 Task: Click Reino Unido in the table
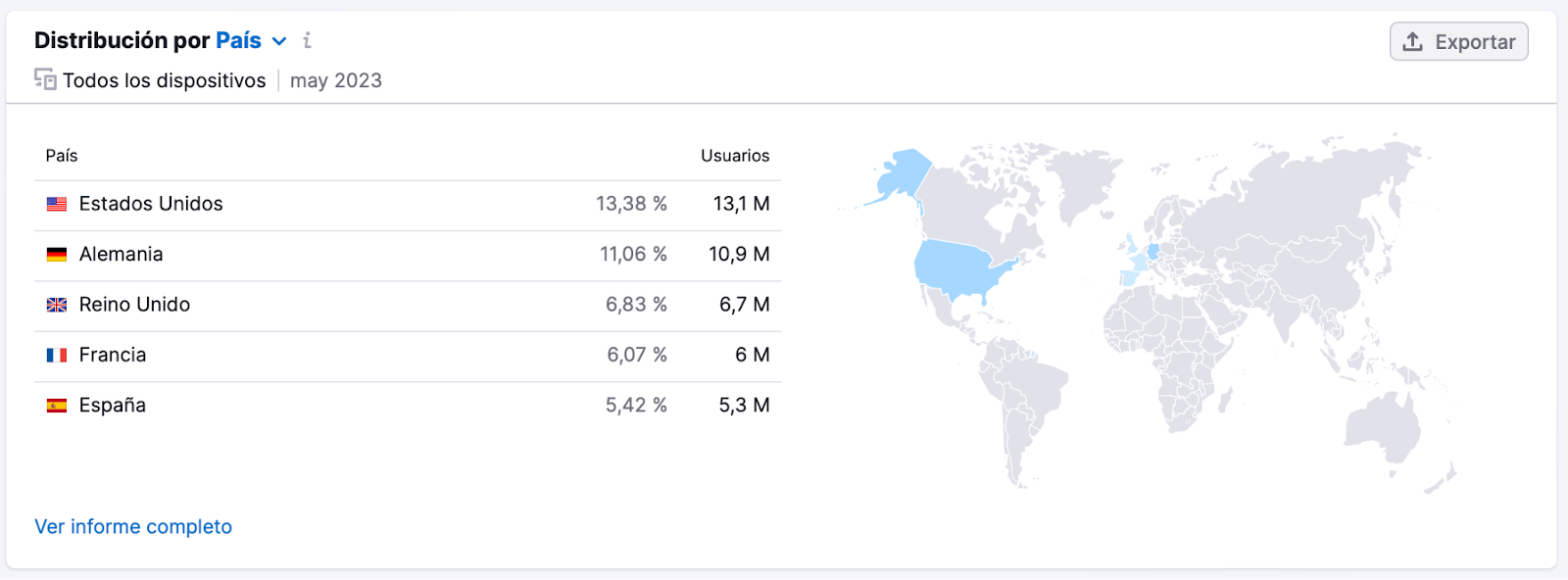[134, 305]
